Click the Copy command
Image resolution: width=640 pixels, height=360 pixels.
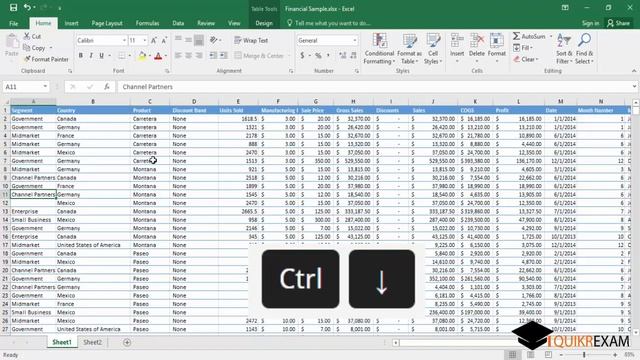pyautogui.click(x=35, y=48)
